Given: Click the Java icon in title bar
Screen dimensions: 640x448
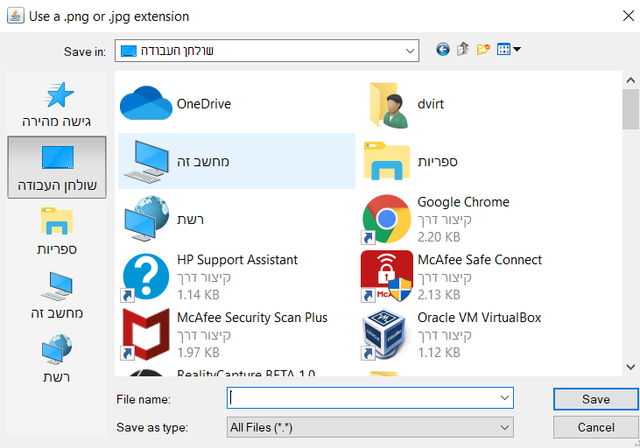Looking at the screenshot, I should [16, 16].
